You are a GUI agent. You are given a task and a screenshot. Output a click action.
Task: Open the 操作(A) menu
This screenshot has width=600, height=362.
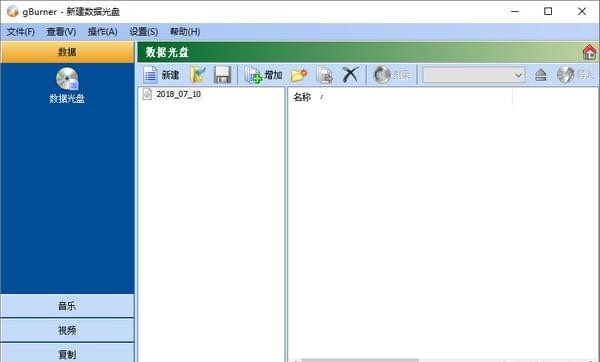[x=103, y=32]
